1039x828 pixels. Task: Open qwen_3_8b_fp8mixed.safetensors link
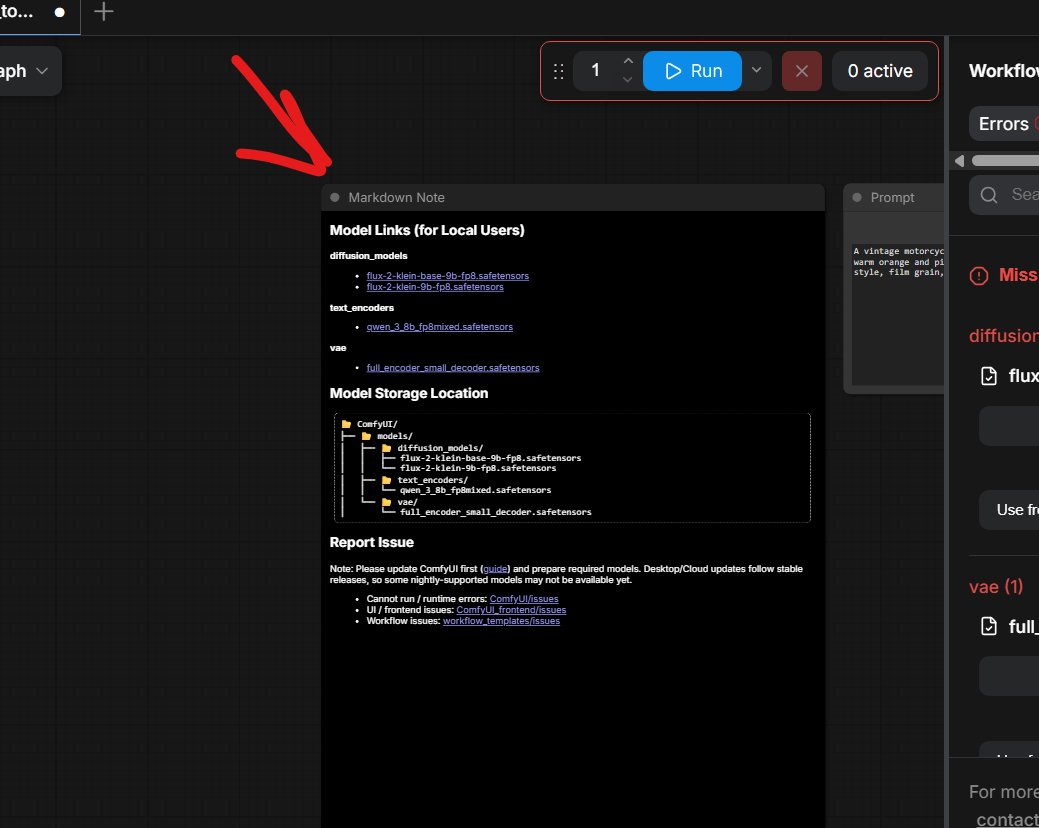(x=439, y=327)
